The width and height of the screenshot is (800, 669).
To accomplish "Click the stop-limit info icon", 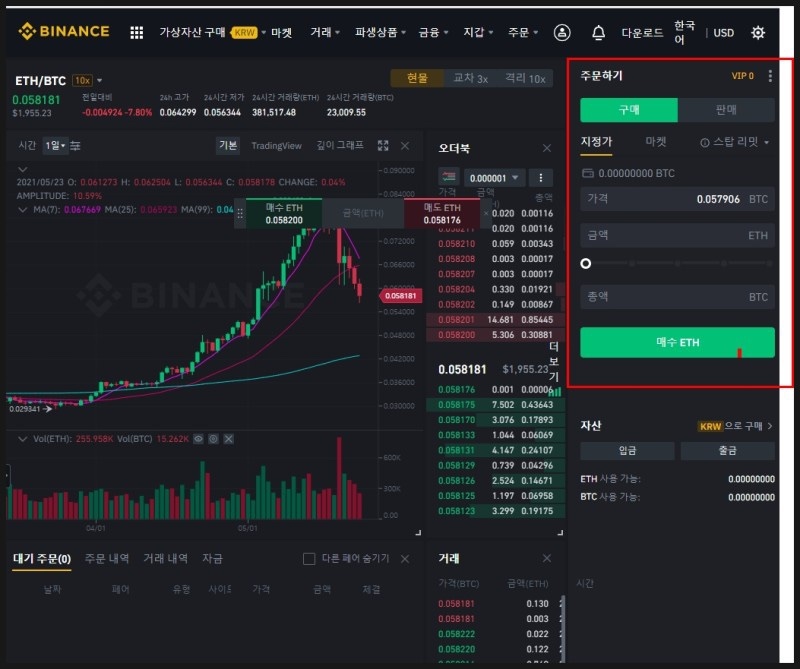I will pyautogui.click(x=704, y=143).
